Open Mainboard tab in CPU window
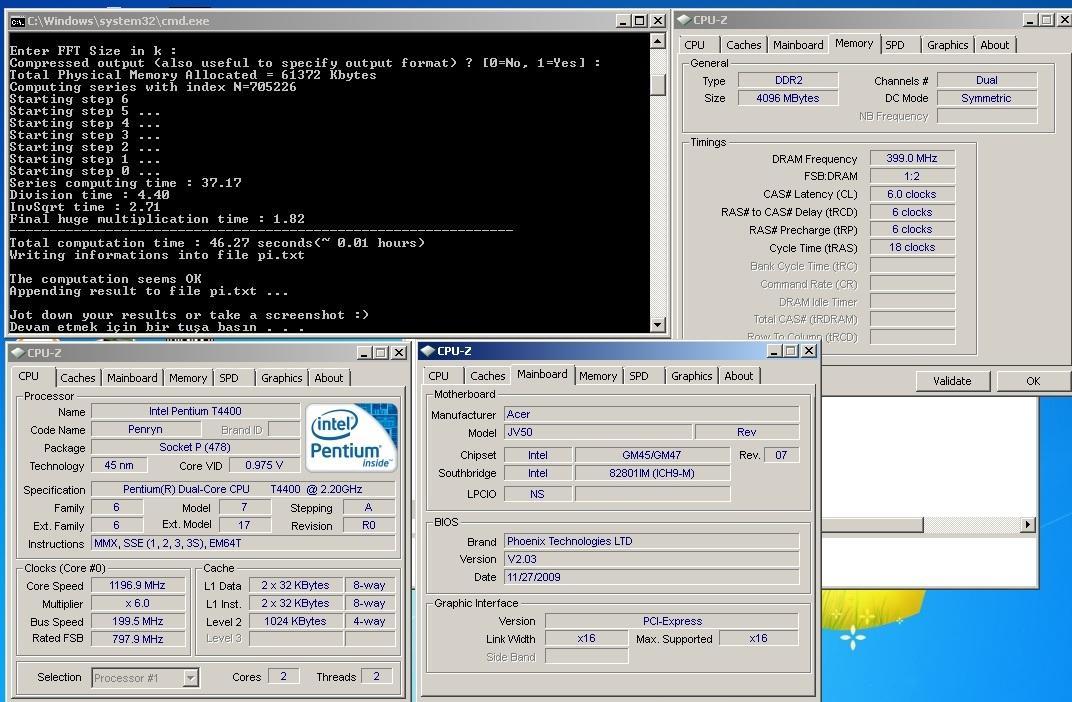Screen dimensions: 1072x702 (x=132, y=378)
